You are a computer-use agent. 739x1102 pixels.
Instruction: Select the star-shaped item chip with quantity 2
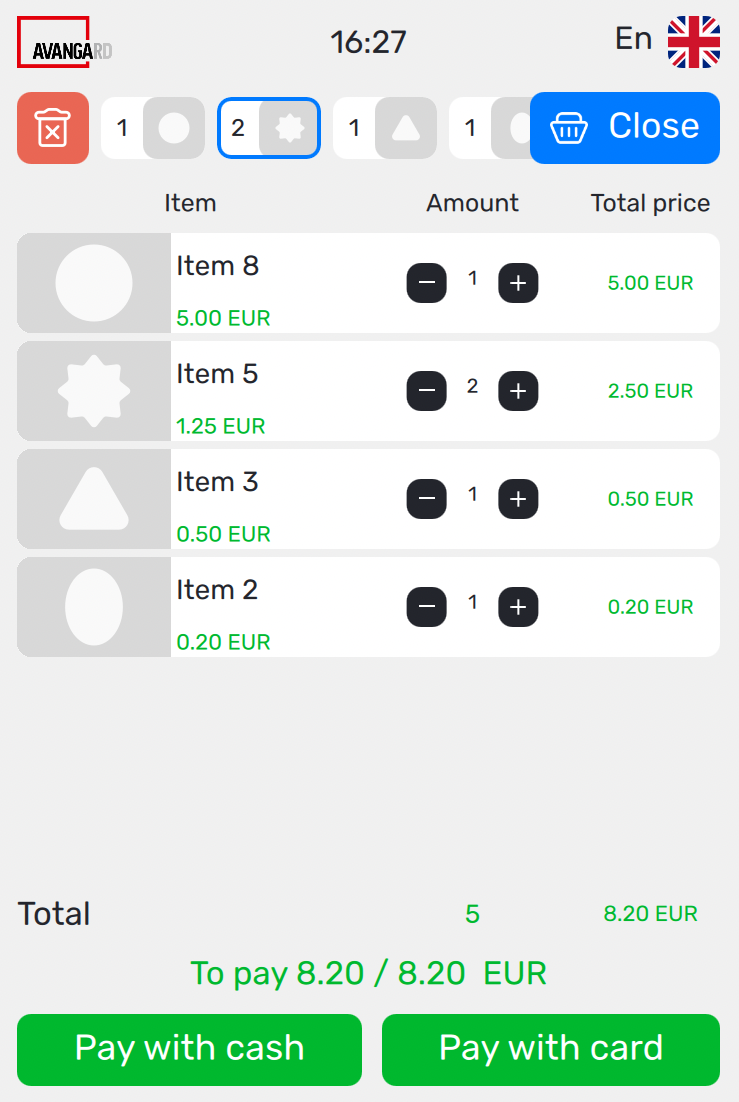click(269, 128)
